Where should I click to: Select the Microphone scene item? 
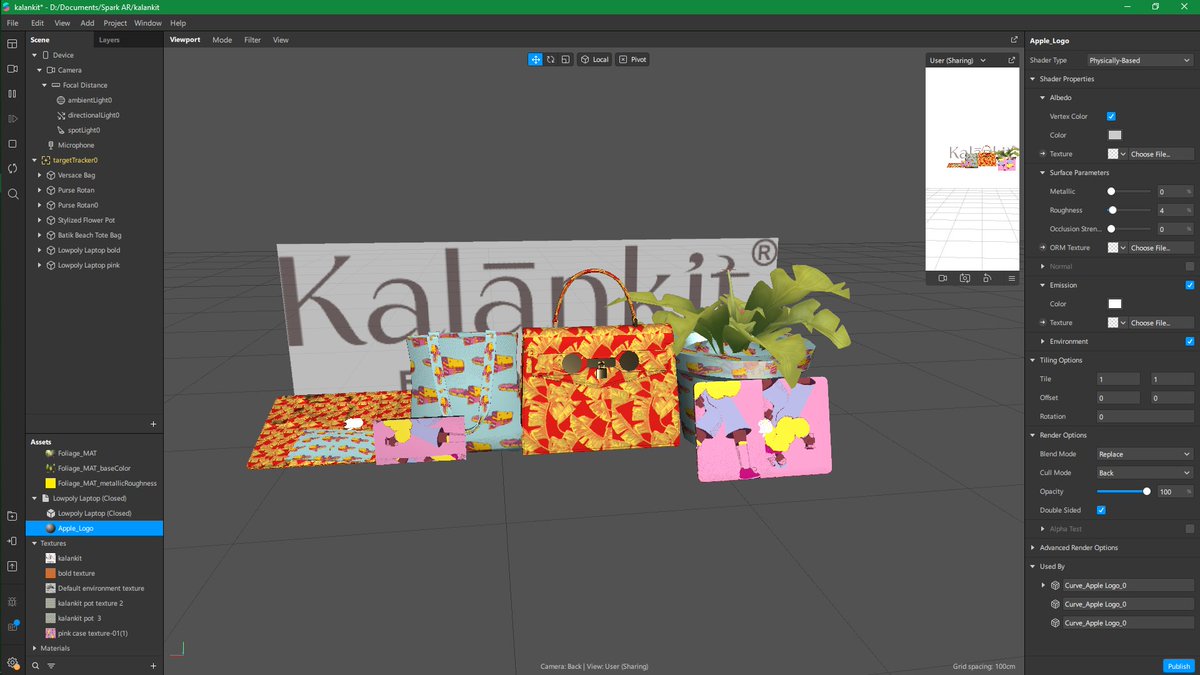[76, 145]
